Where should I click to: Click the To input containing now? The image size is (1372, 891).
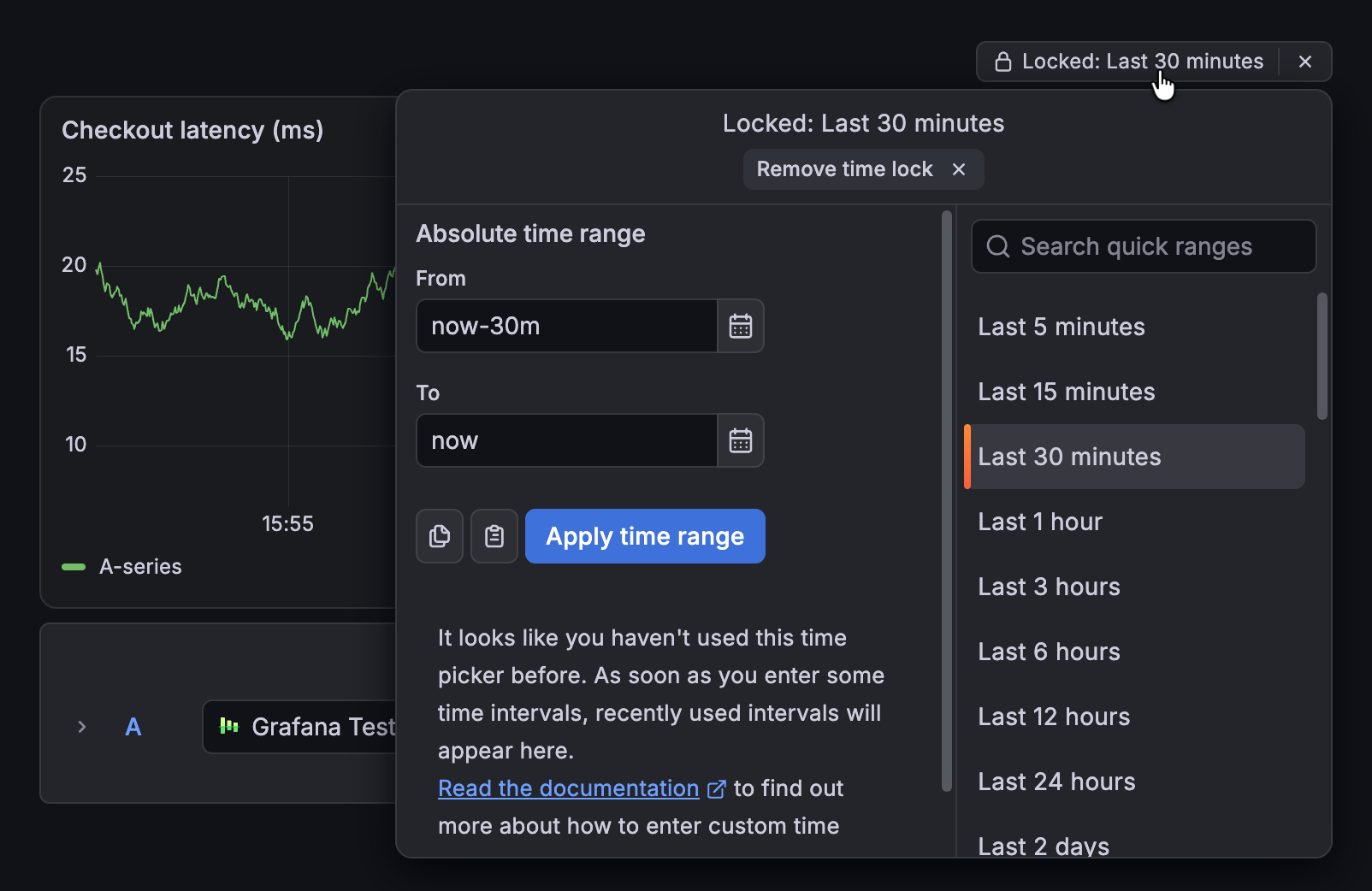pyautogui.click(x=566, y=440)
